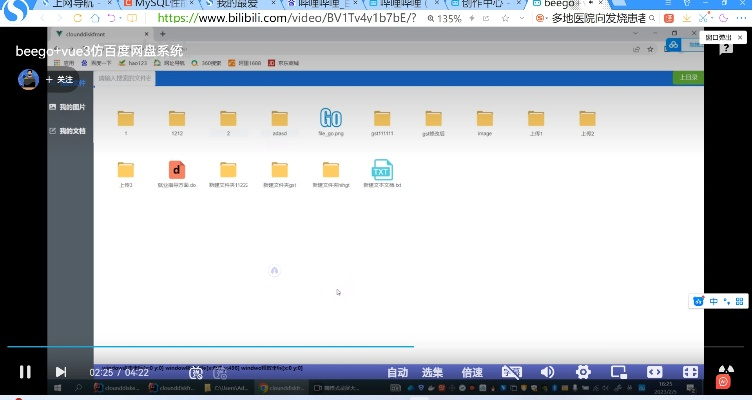Image resolution: width=752 pixels, height=400 pixels.
Task: Mute the video volume
Action: click(547, 372)
